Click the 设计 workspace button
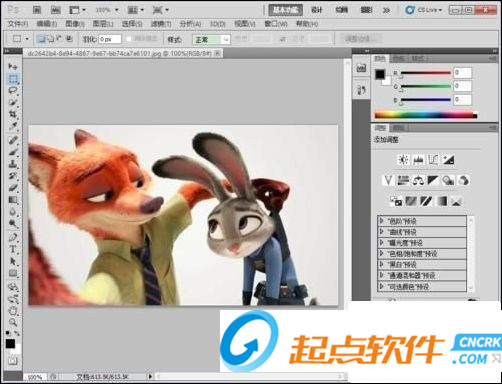Image resolution: width=502 pixels, height=384 pixels. 317,10
